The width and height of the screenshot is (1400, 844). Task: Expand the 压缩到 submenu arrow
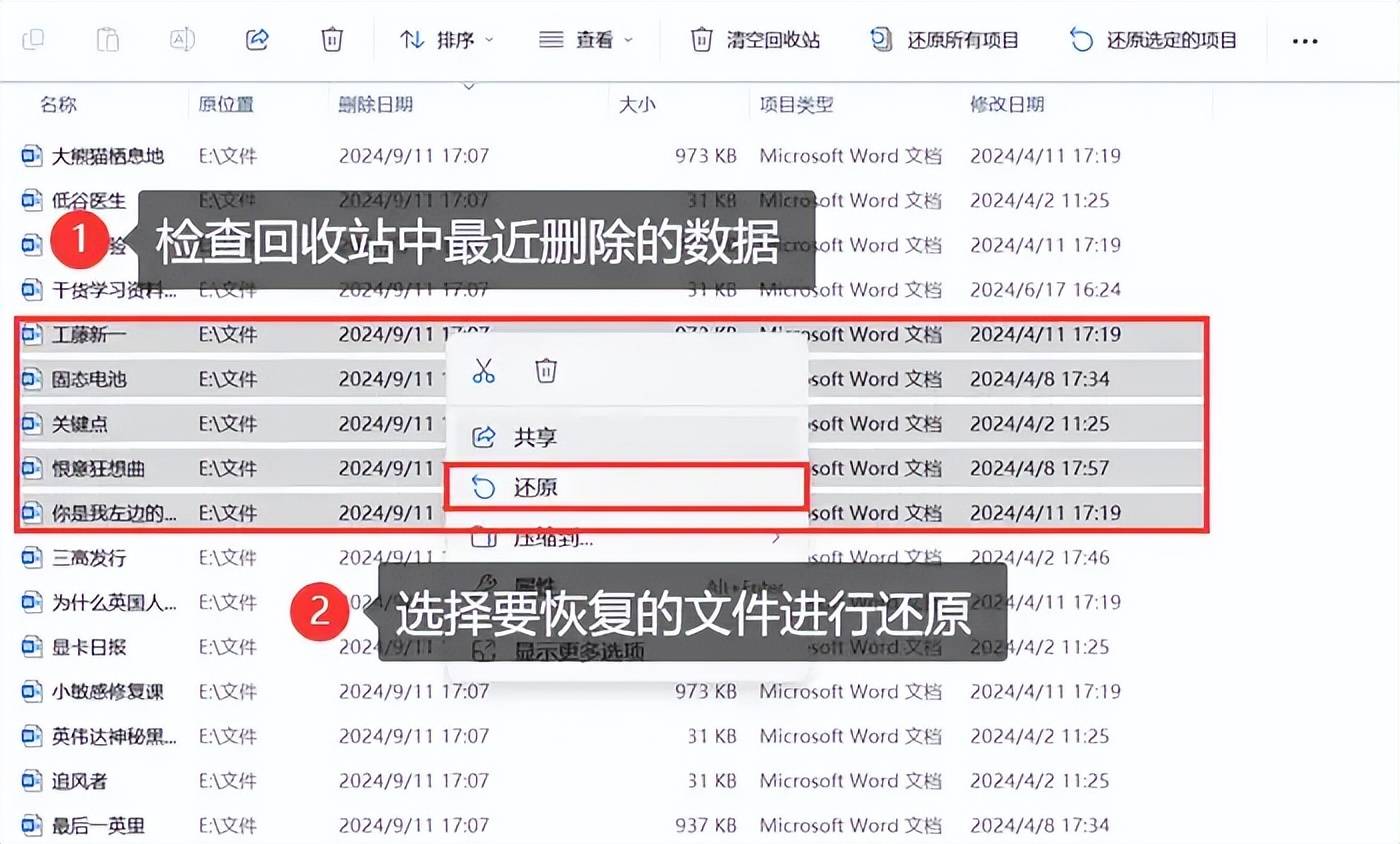[775, 537]
